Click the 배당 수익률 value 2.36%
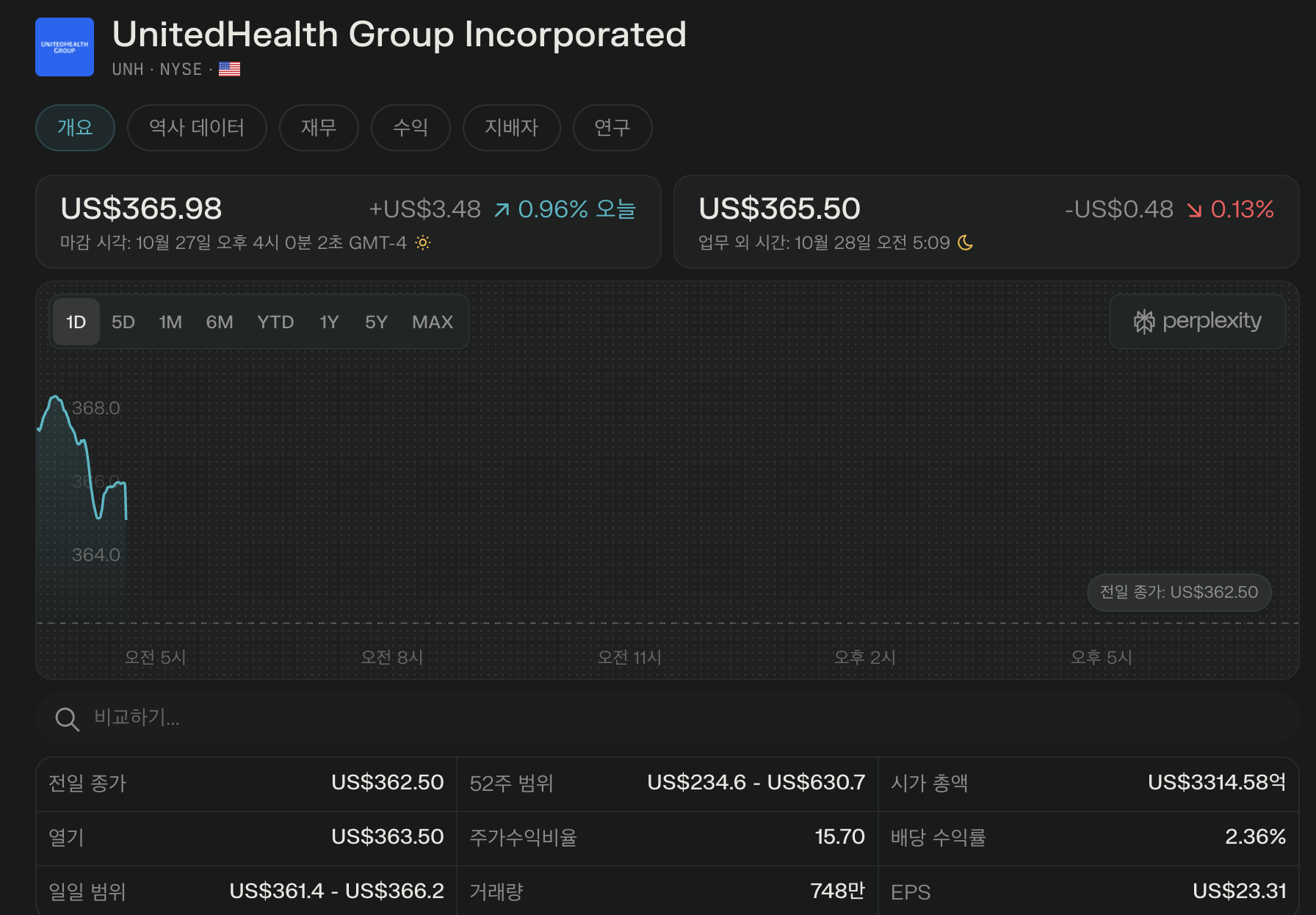Screen dimensions: 1316x915 [x=1255, y=837]
